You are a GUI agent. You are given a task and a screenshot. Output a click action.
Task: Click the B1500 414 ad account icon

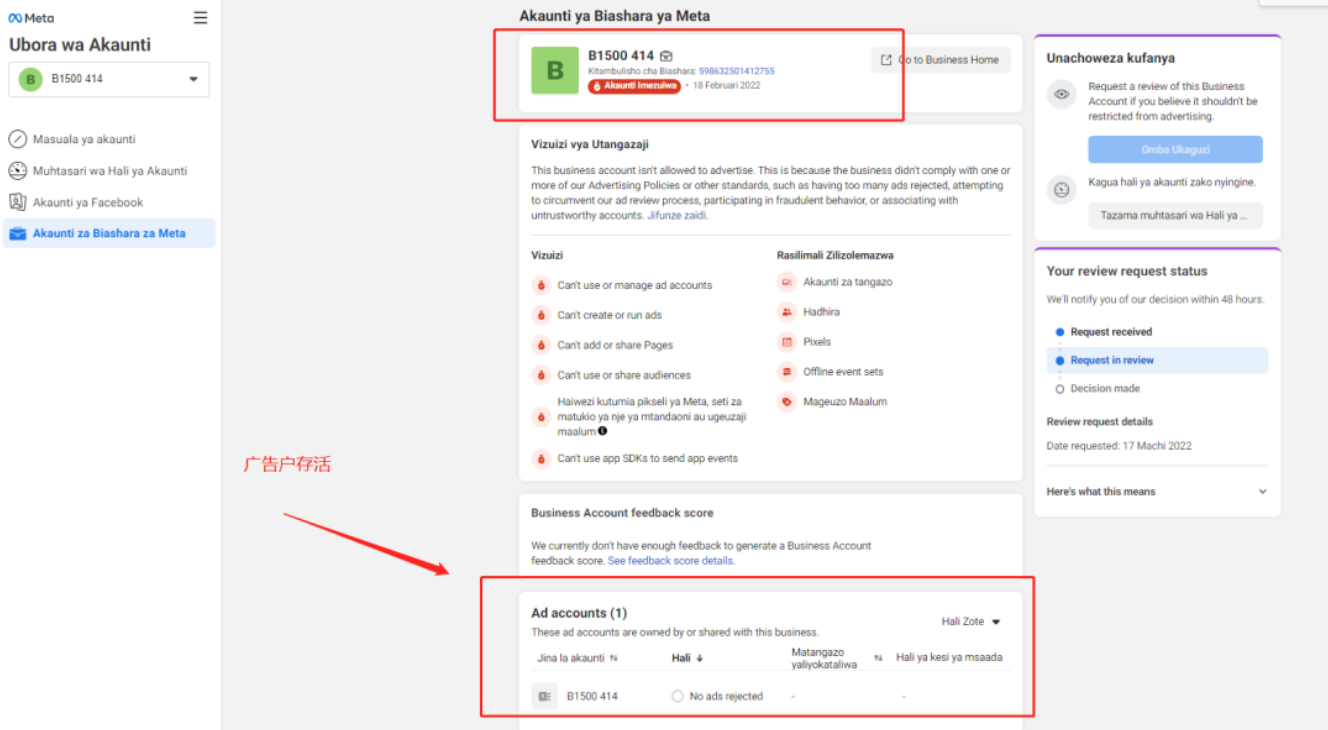pos(544,696)
